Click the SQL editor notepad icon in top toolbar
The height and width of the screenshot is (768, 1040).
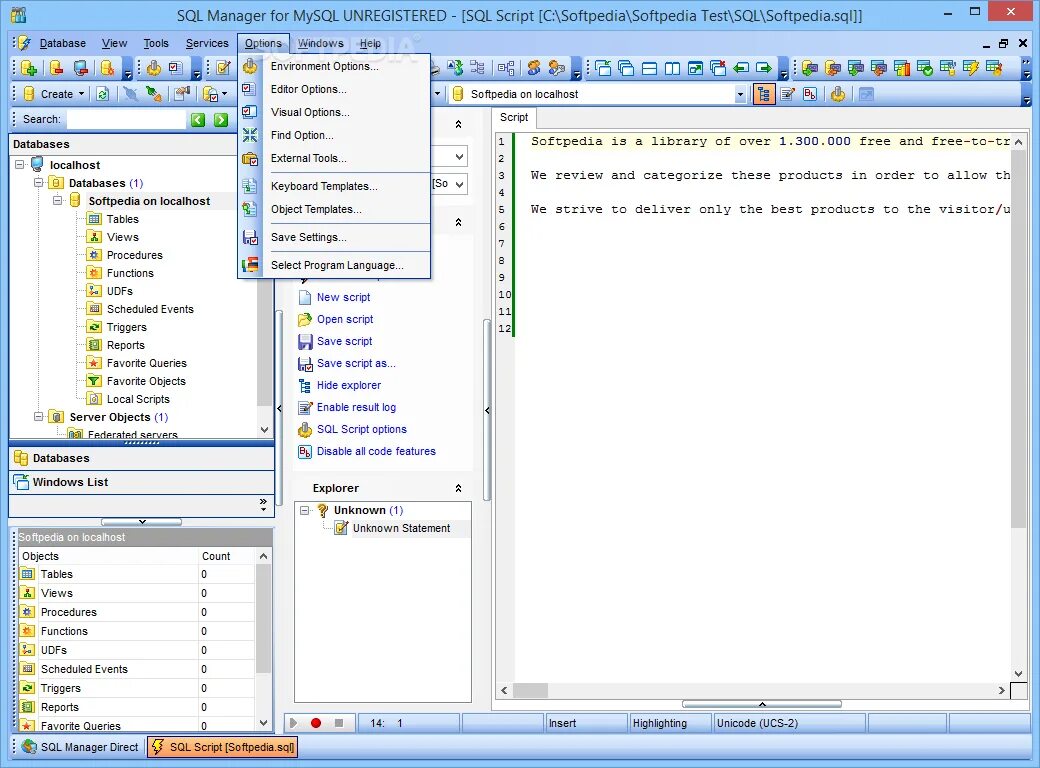click(224, 68)
